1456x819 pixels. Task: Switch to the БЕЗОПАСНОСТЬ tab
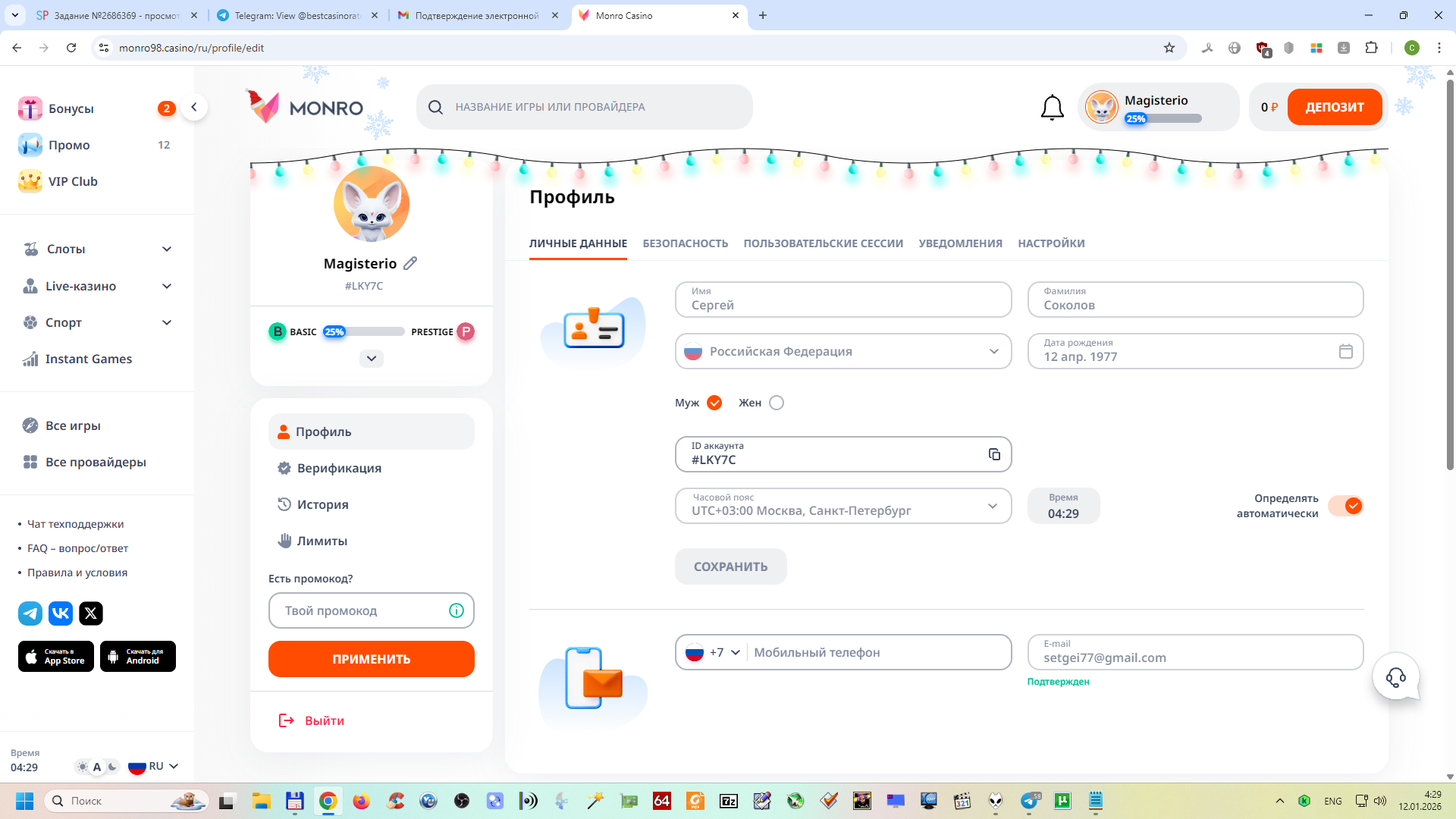(685, 243)
